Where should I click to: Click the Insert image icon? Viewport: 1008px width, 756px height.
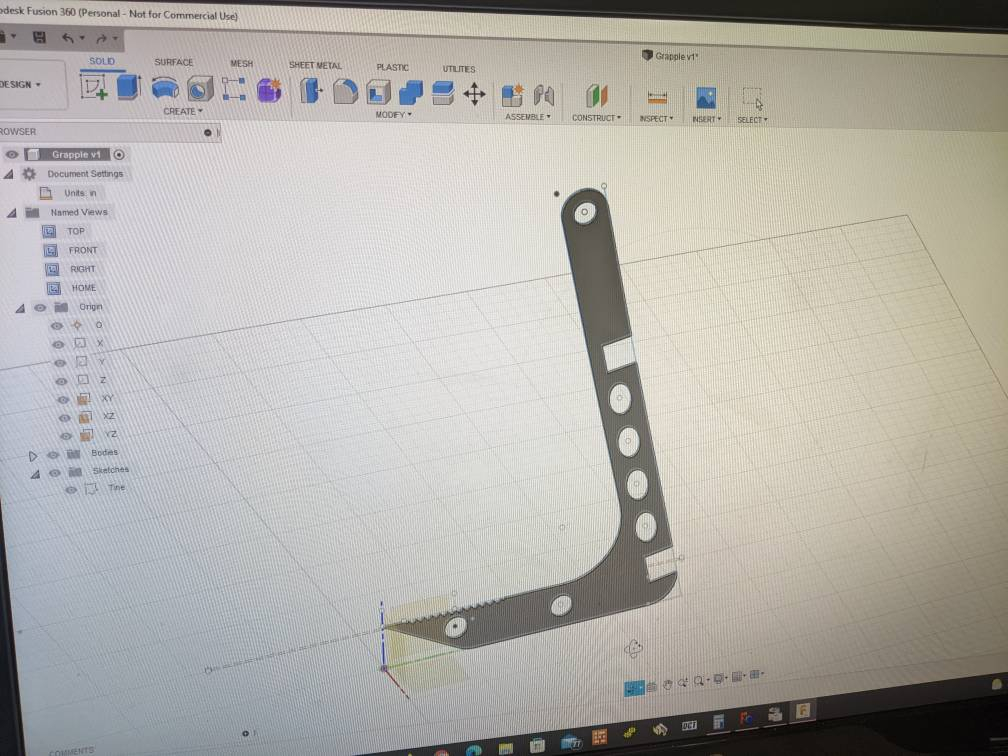[x=706, y=97]
